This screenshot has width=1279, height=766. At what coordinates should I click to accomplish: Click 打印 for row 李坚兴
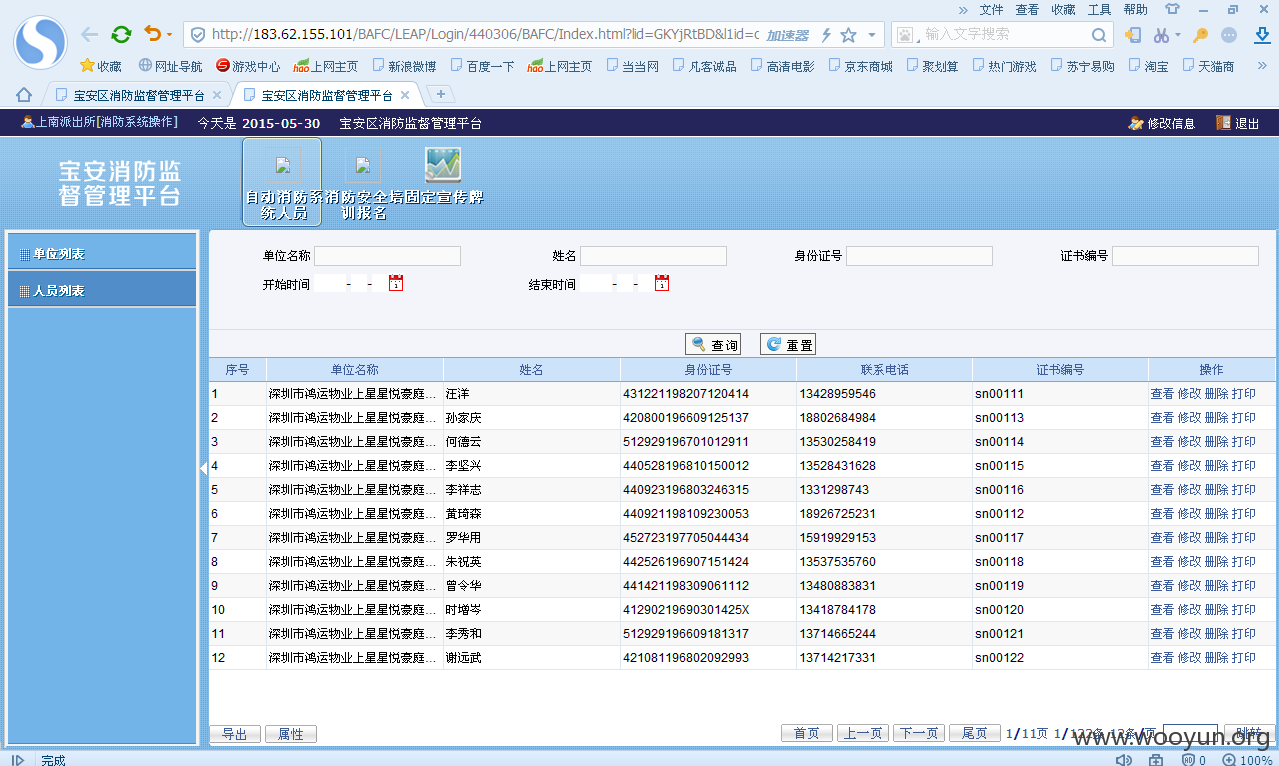click(1243, 466)
